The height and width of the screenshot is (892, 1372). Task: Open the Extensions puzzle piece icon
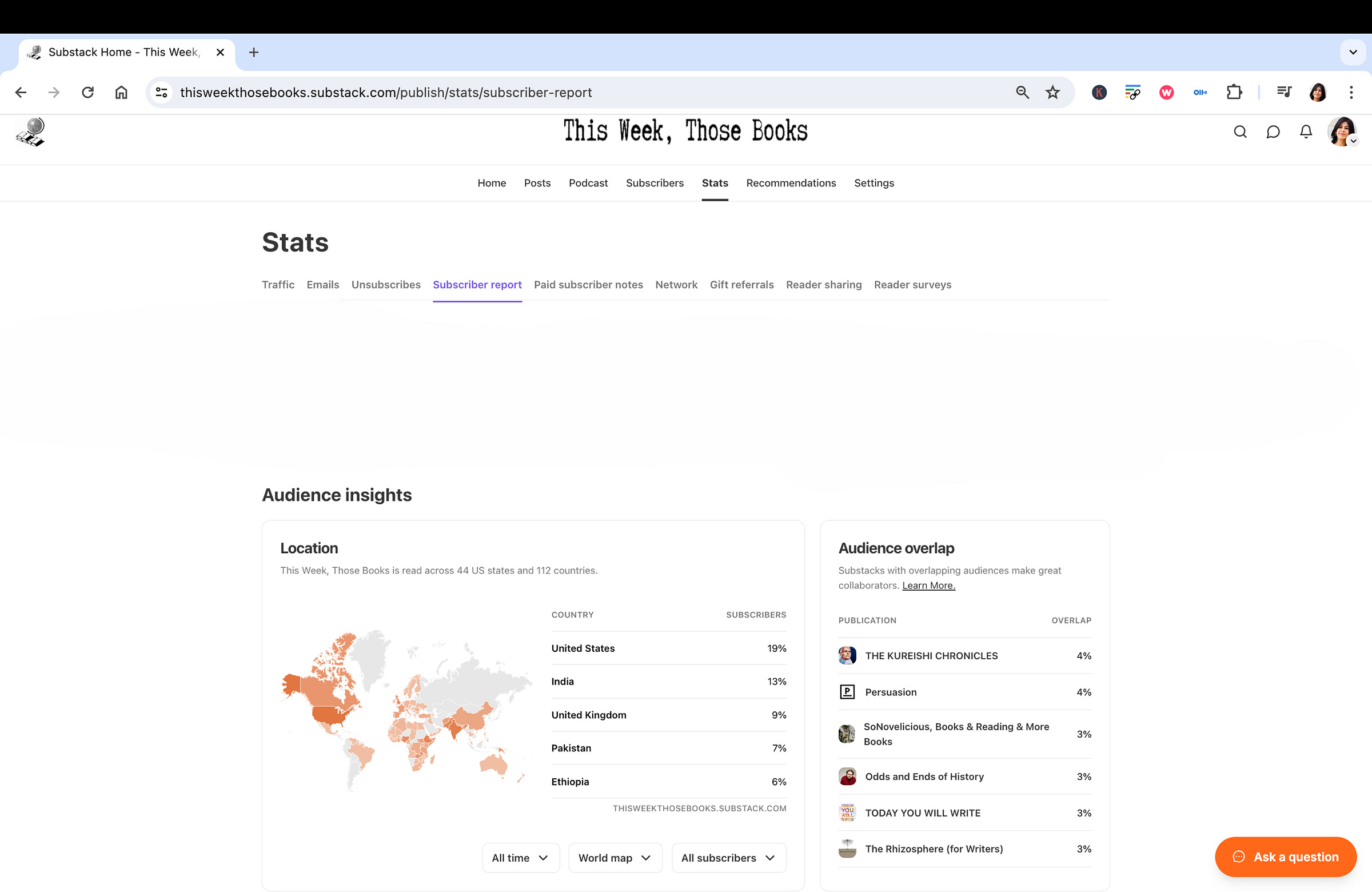[x=1234, y=92]
